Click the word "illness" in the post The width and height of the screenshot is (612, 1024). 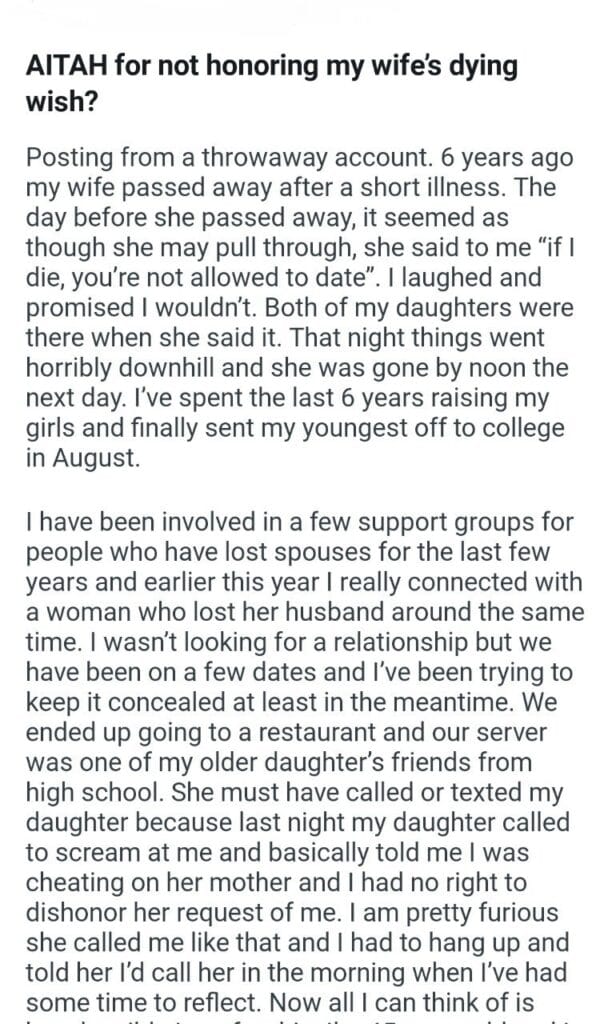430,187
